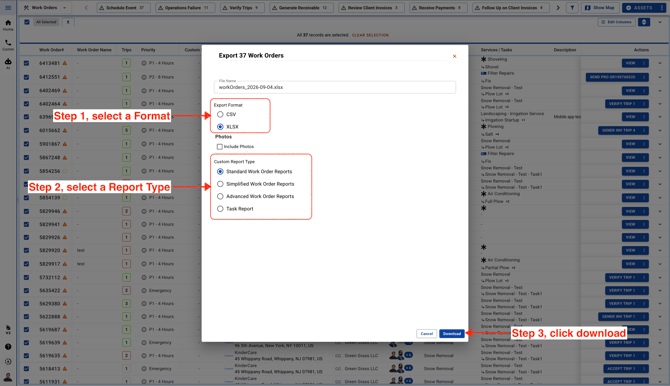
Task: Click SEND PRO button for order 6412551
Action: pos(617,77)
